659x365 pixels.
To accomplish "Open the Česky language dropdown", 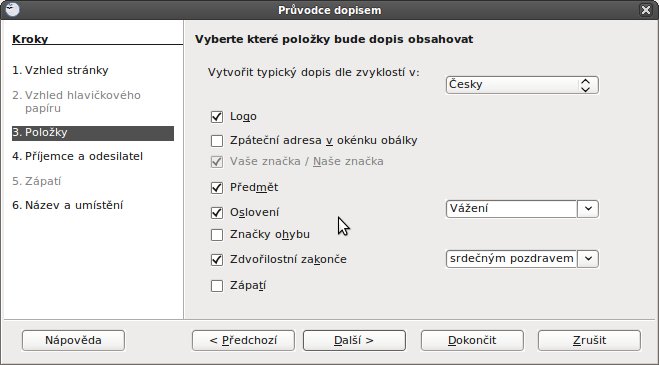I will point(522,85).
